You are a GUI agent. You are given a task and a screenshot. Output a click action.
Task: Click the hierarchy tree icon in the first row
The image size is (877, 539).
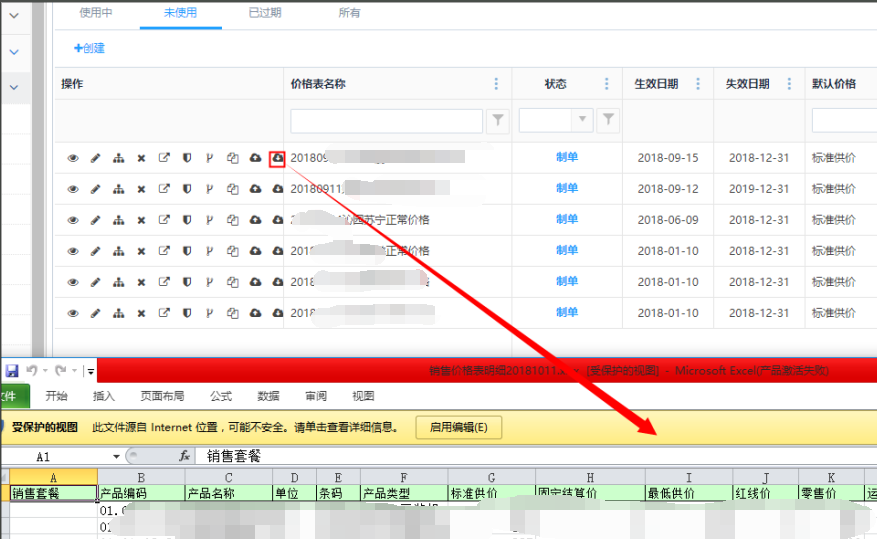tap(118, 158)
